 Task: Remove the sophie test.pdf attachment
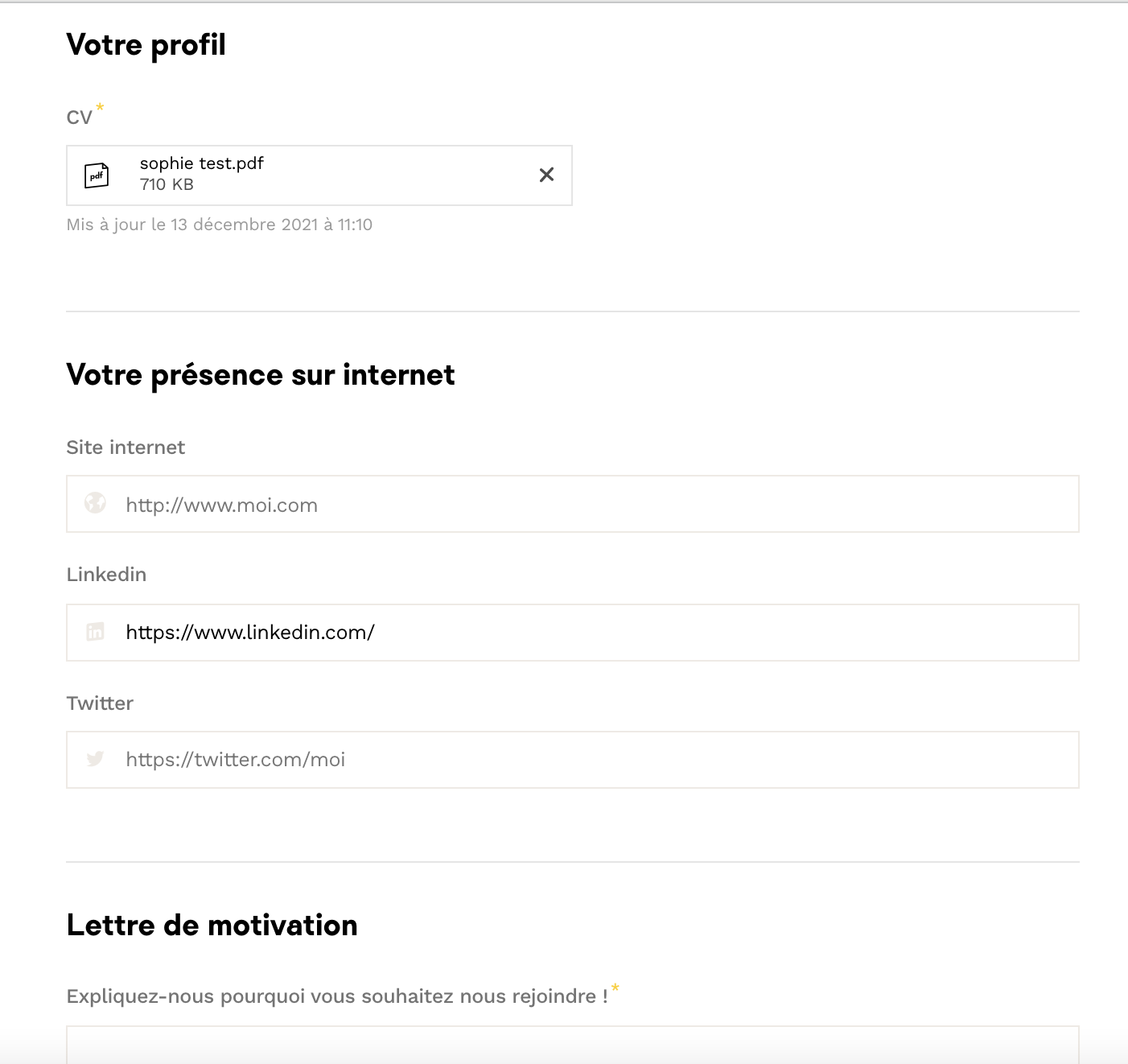(x=546, y=175)
